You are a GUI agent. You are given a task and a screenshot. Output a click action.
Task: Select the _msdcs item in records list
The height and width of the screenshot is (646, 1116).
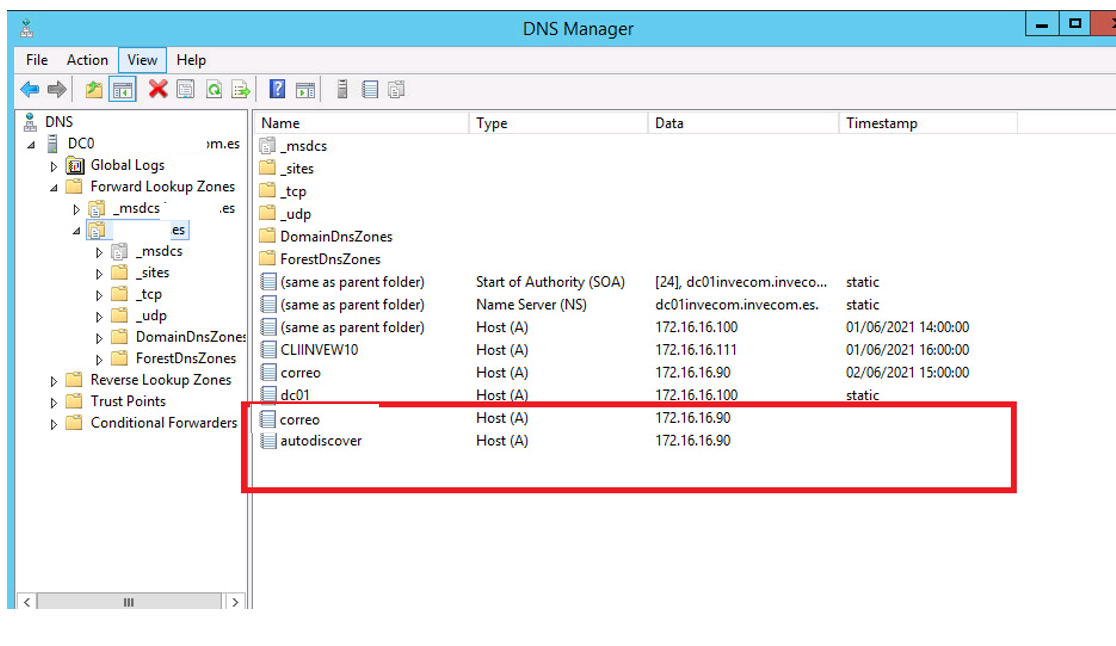click(x=303, y=147)
